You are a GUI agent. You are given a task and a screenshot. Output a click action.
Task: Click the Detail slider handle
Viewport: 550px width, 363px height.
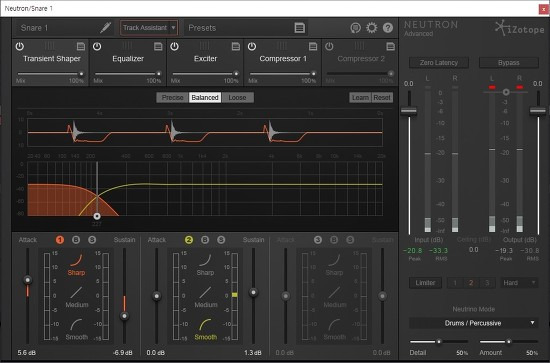click(x=439, y=341)
